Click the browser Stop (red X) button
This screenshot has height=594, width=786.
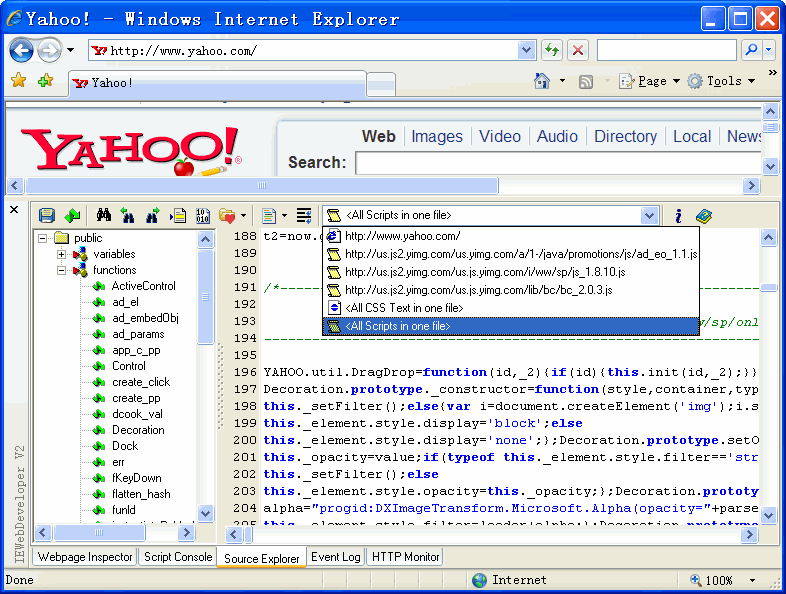click(578, 50)
